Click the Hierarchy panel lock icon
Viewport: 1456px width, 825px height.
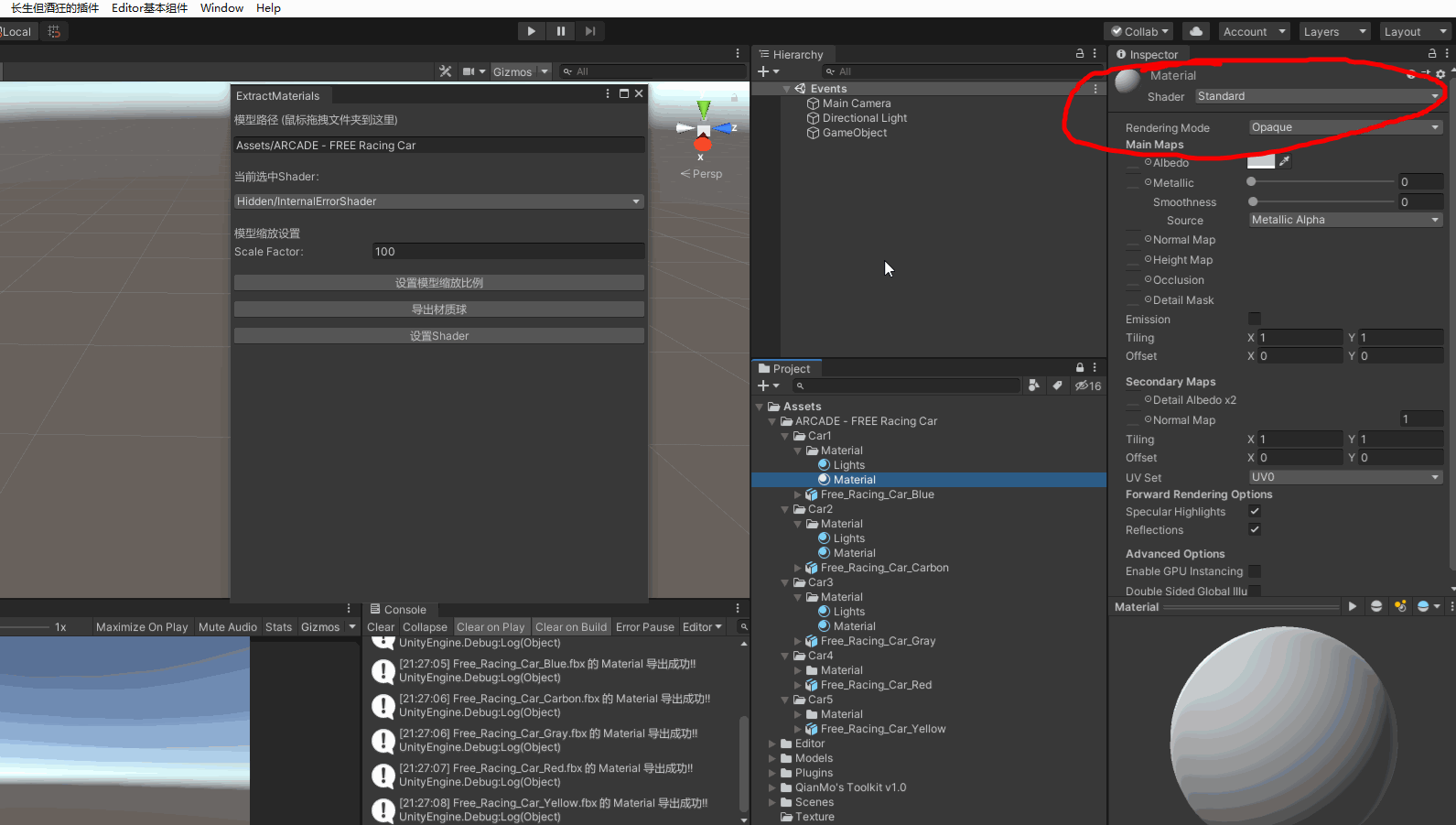coord(1080,54)
